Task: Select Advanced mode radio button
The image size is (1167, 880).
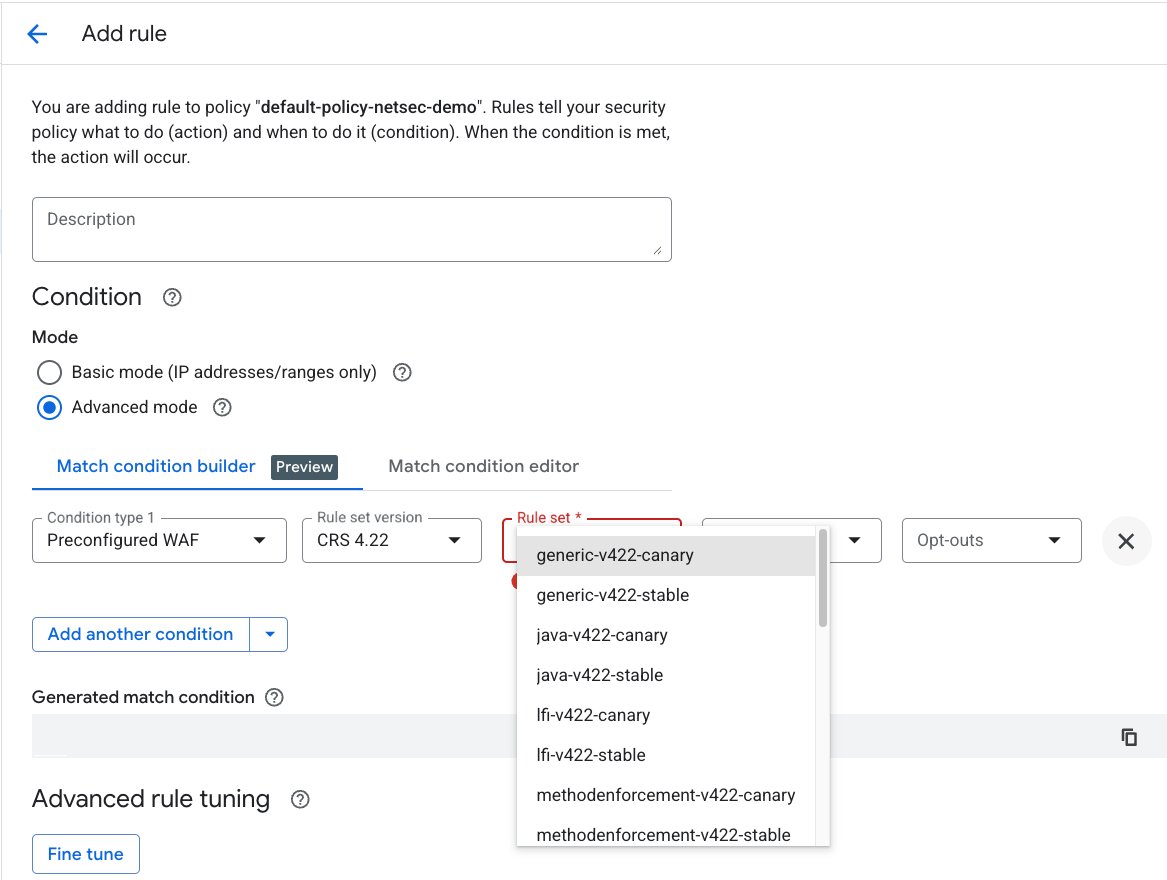Action: [49, 407]
